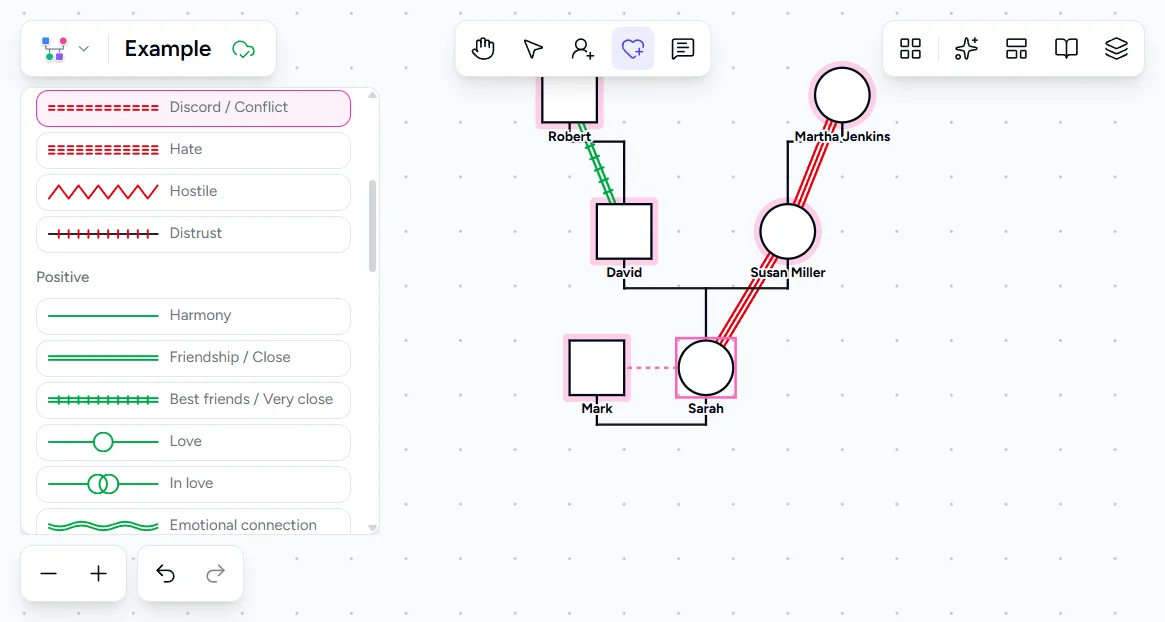This screenshot has height=622, width=1165.
Task: Select Discord / Conflict relationship type
Action: [193, 108]
